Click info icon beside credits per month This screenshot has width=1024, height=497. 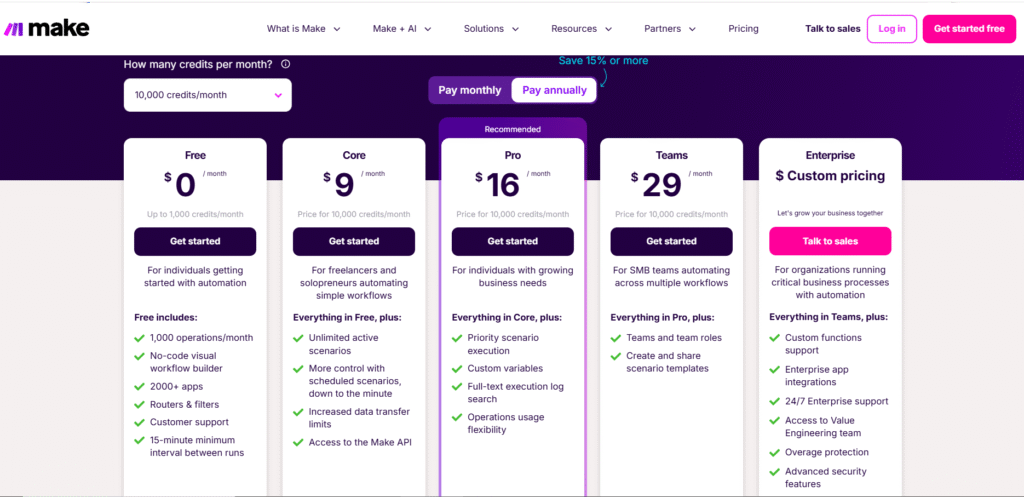(286, 64)
